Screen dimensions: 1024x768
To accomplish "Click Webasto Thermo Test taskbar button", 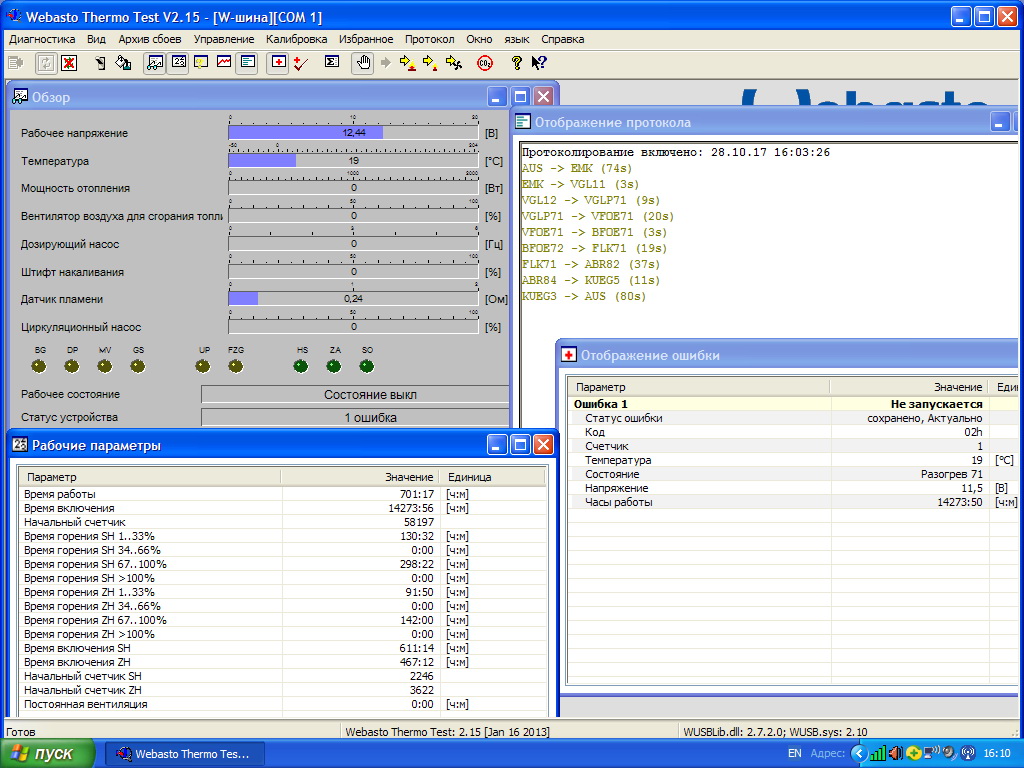I will [x=185, y=754].
